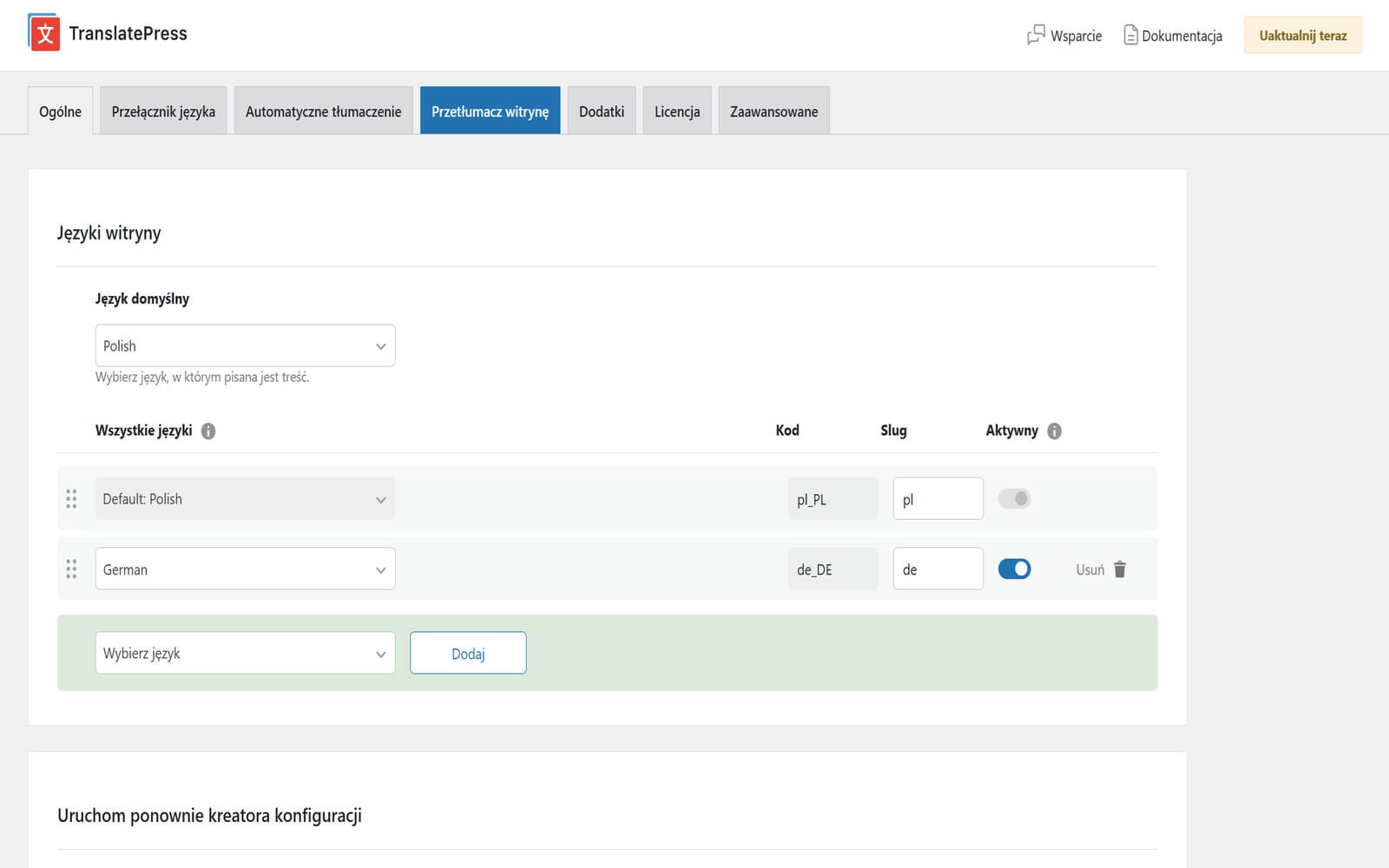Click the Dokumentacja document icon
Image resolution: width=1389 pixels, height=868 pixels.
pyautogui.click(x=1130, y=35)
